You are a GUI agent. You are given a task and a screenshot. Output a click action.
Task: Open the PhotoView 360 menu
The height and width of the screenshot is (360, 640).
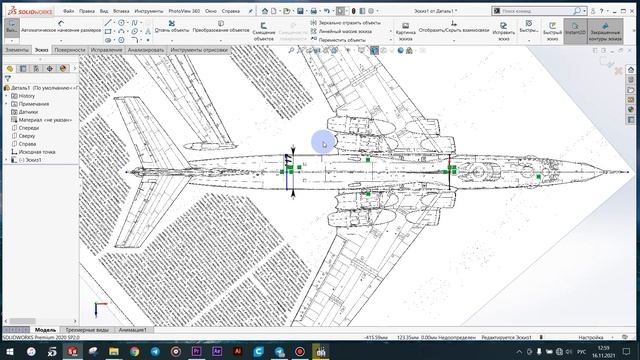click(x=184, y=11)
